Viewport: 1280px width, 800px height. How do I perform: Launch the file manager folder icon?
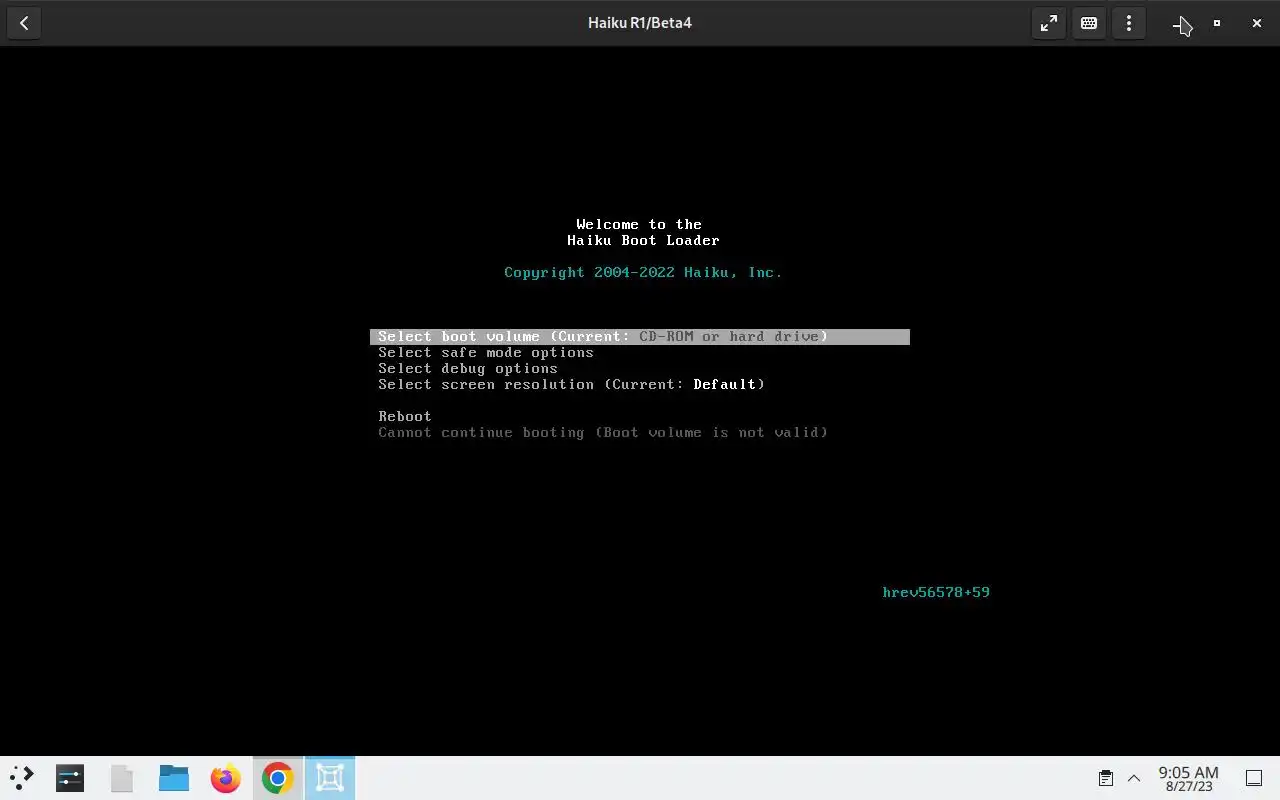[x=174, y=778]
